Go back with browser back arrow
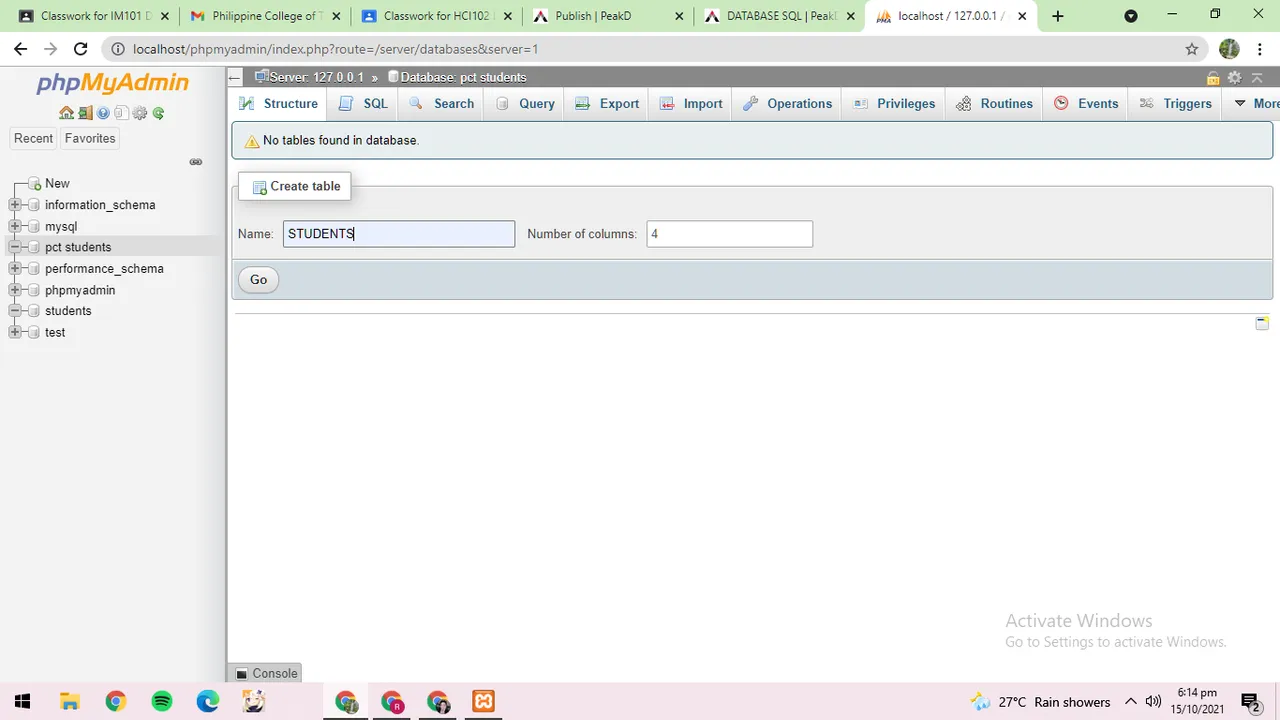1280x720 pixels. [x=20, y=49]
